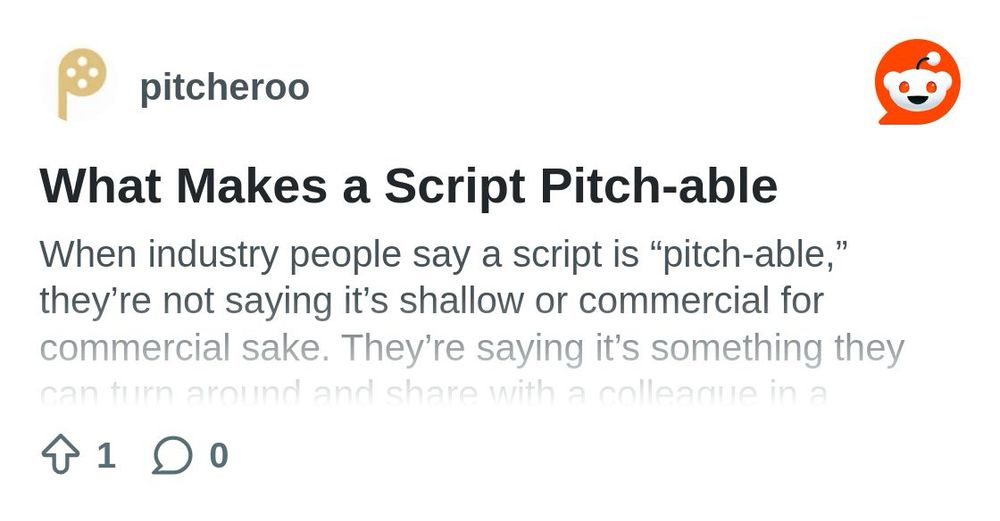
Task: Click the body line starting When industry people
Action: tap(445, 254)
